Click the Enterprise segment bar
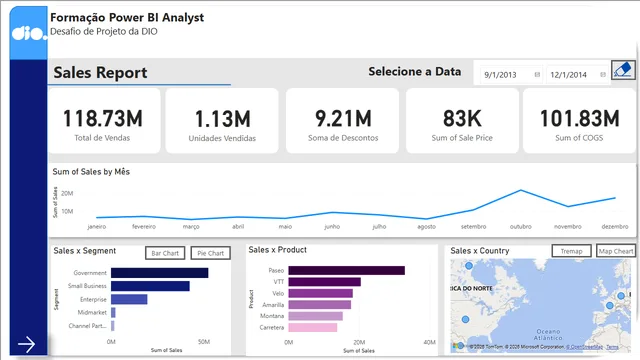Screen dimensions: 640x360 tap(129, 299)
